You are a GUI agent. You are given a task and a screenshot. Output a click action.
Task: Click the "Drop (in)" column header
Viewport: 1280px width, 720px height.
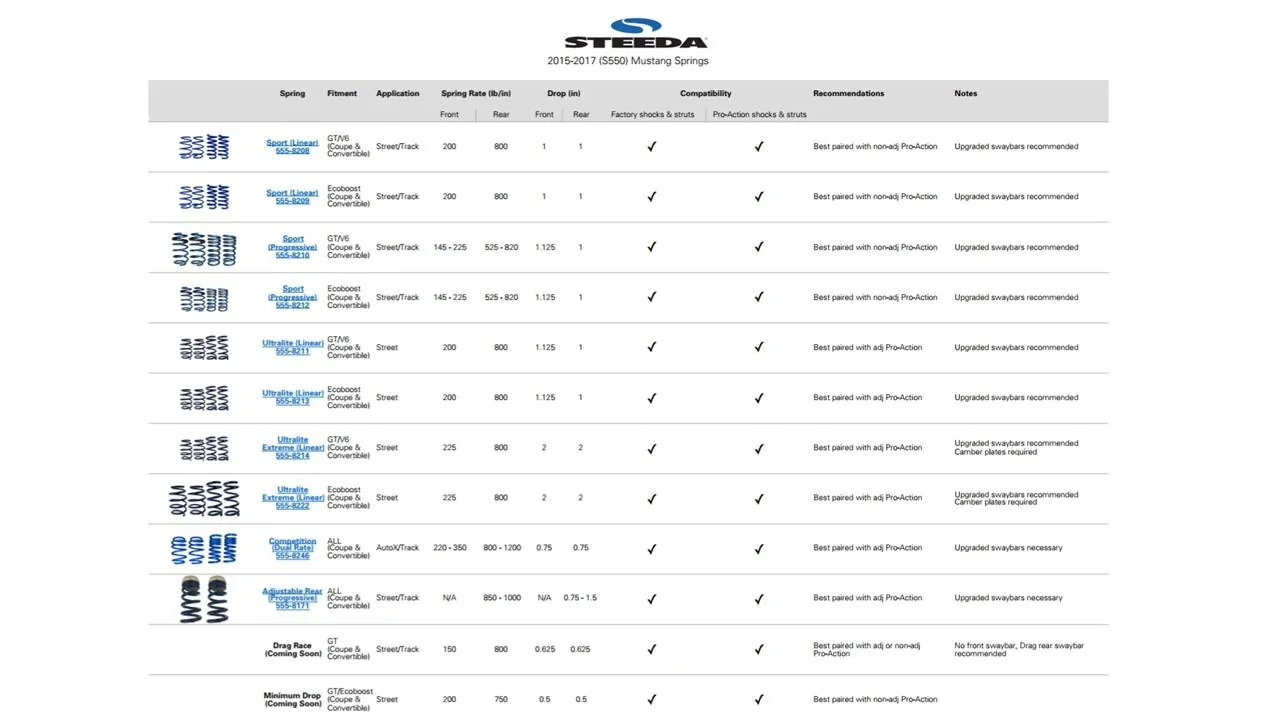point(564,94)
